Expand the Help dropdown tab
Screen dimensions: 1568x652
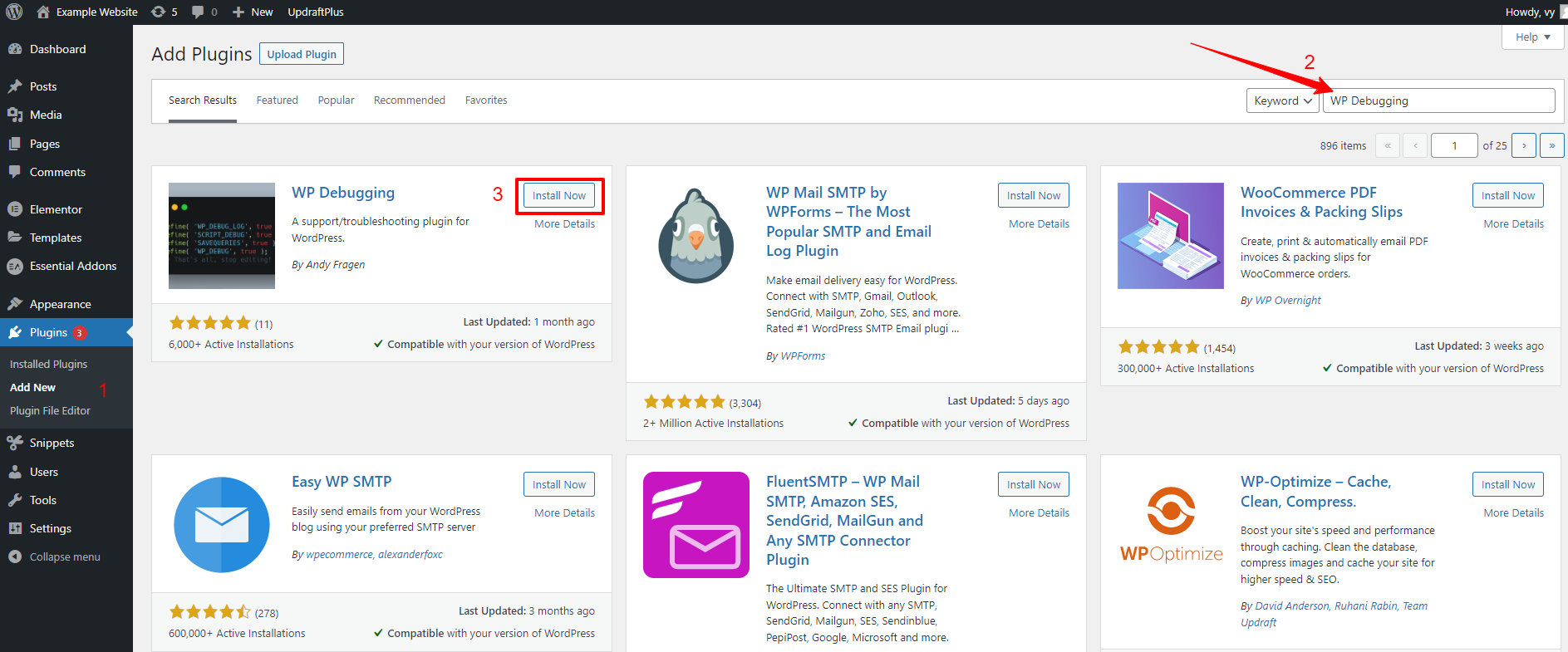tap(1533, 37)
